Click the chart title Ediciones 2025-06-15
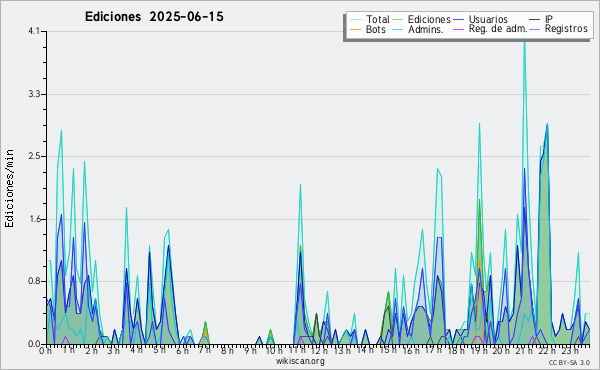 click(x=154, y=17)
